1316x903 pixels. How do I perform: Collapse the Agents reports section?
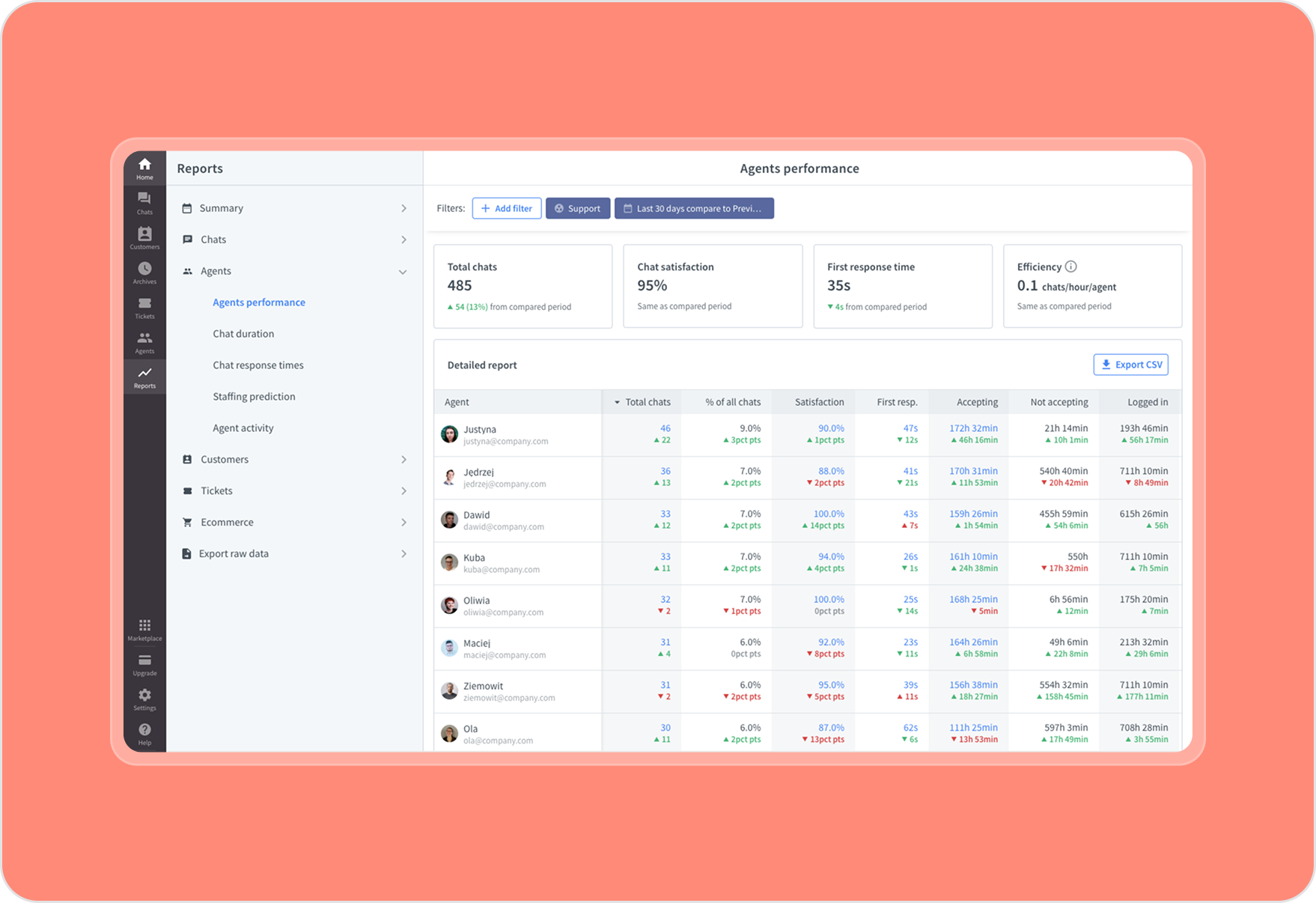point(403,272)
